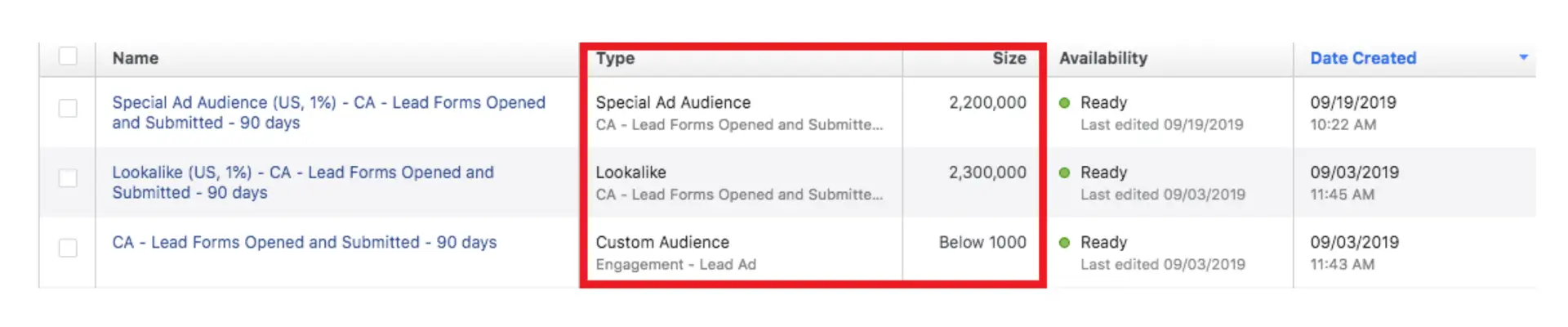Click the Availability column header

pyautogui.click(x=1103, y=58)
